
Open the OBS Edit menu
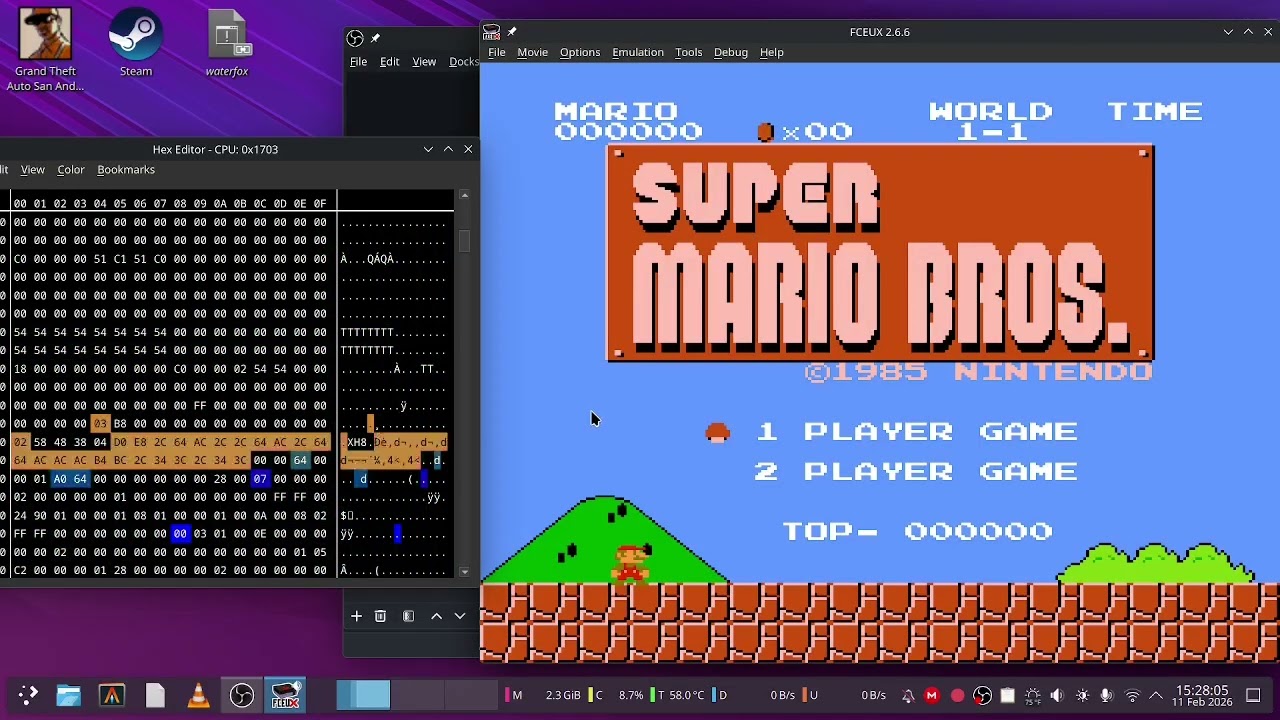(390, 62)
